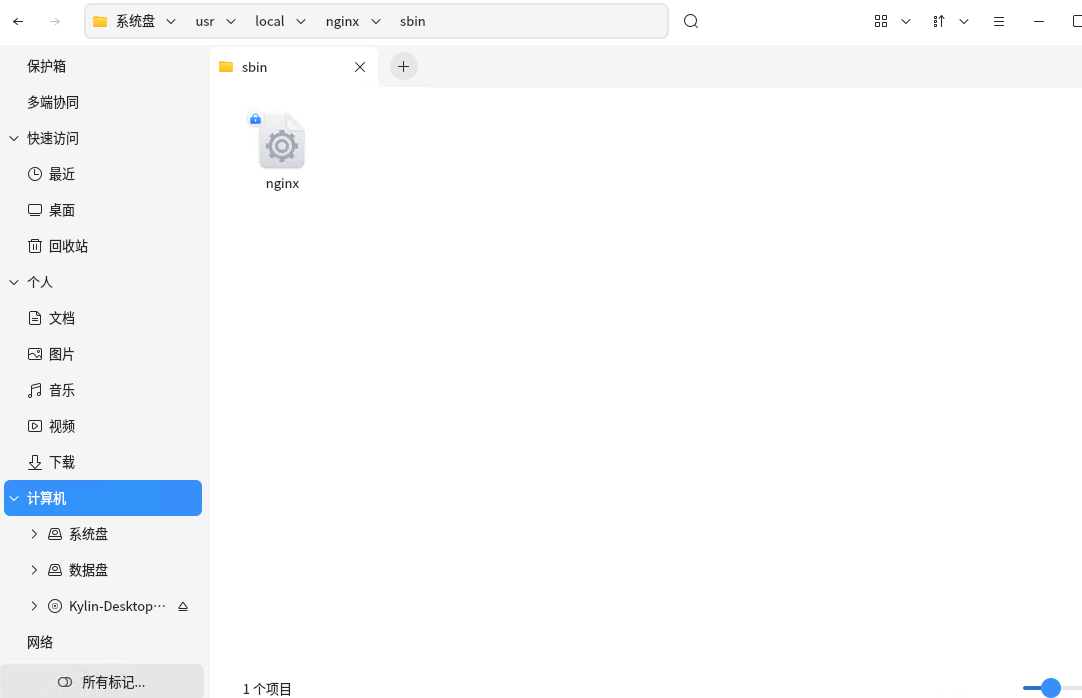Expand dropdown next to nginx in path bar
The image size is (1082, 698).
376,21
